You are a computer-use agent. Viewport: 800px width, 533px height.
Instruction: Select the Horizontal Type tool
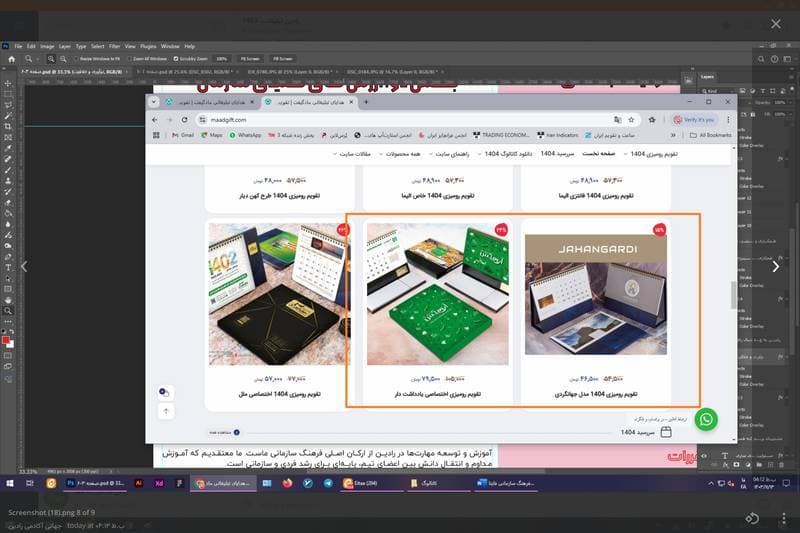(x=8, y=267)
